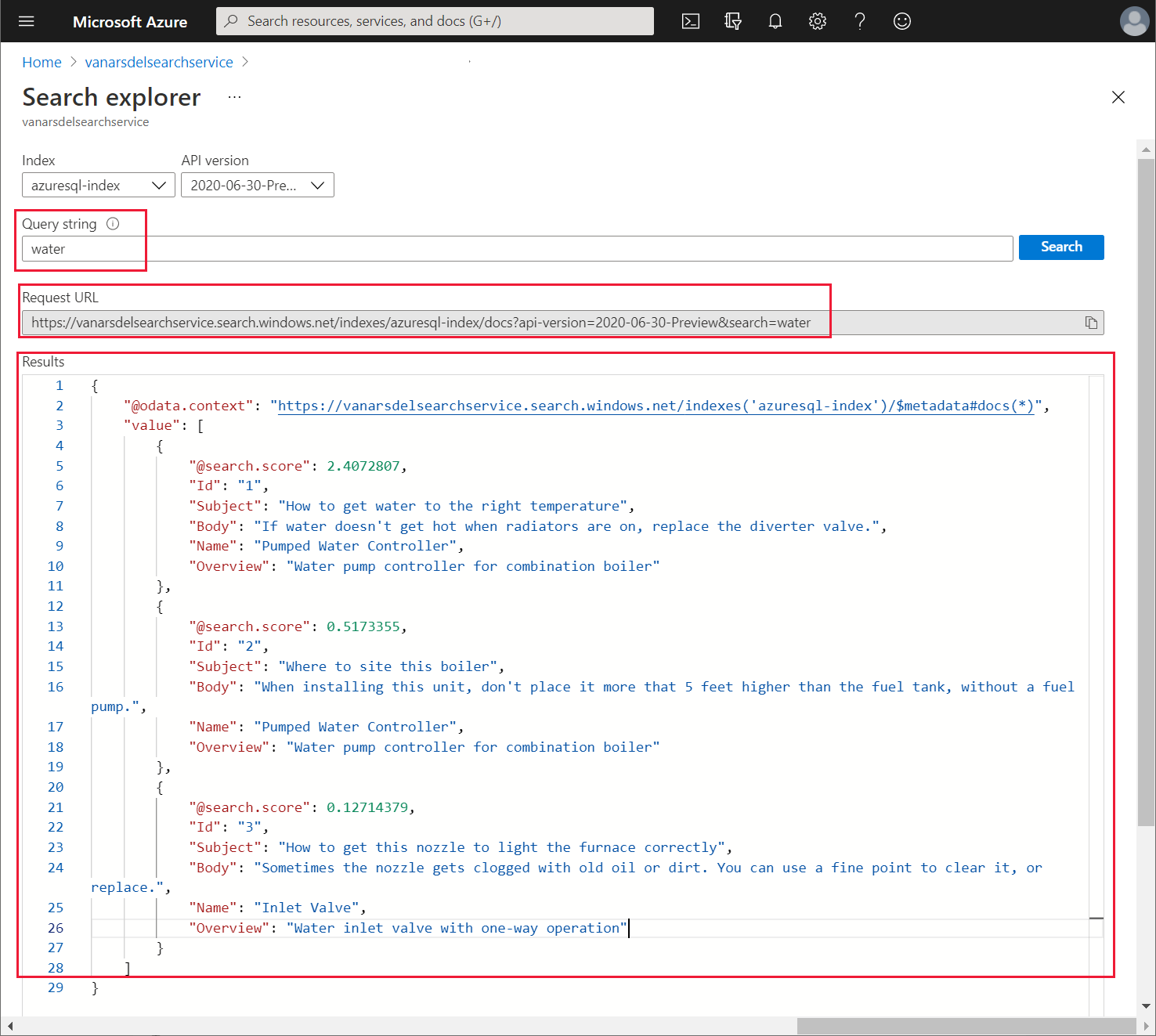
Task: Click the Request URL read-only field
Action: point(563,323)
